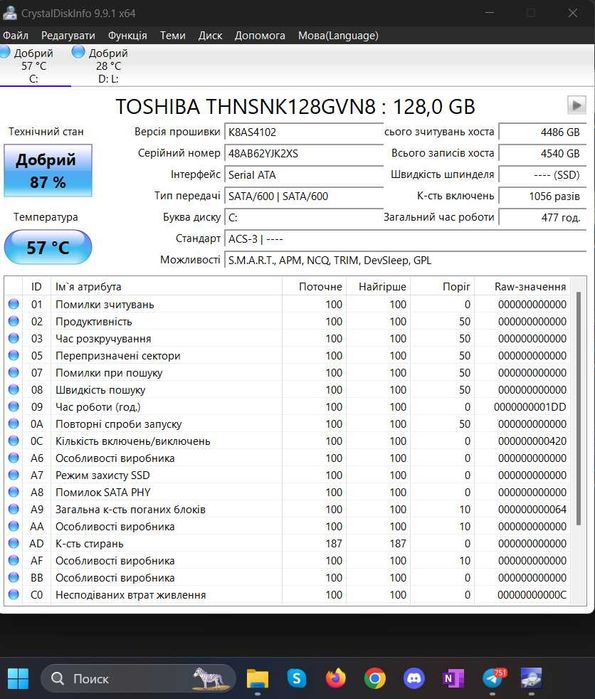
Task: Open File Explorer from taskbar
Action: 257,678
